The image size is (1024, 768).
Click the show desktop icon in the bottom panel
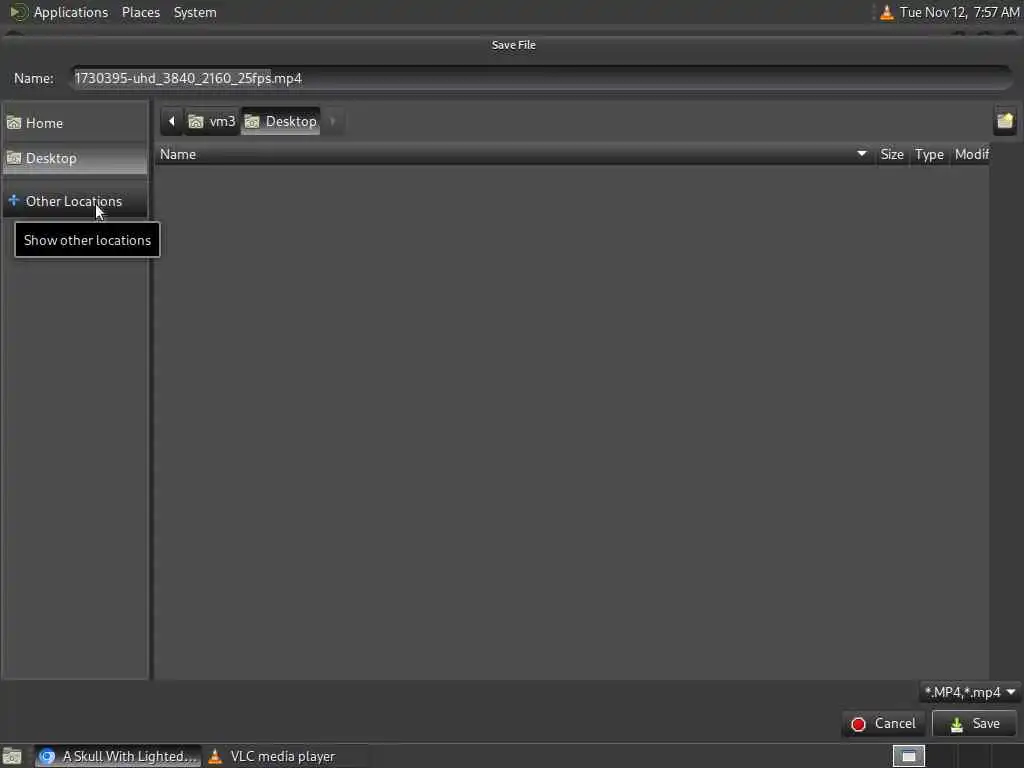(12, 756)
